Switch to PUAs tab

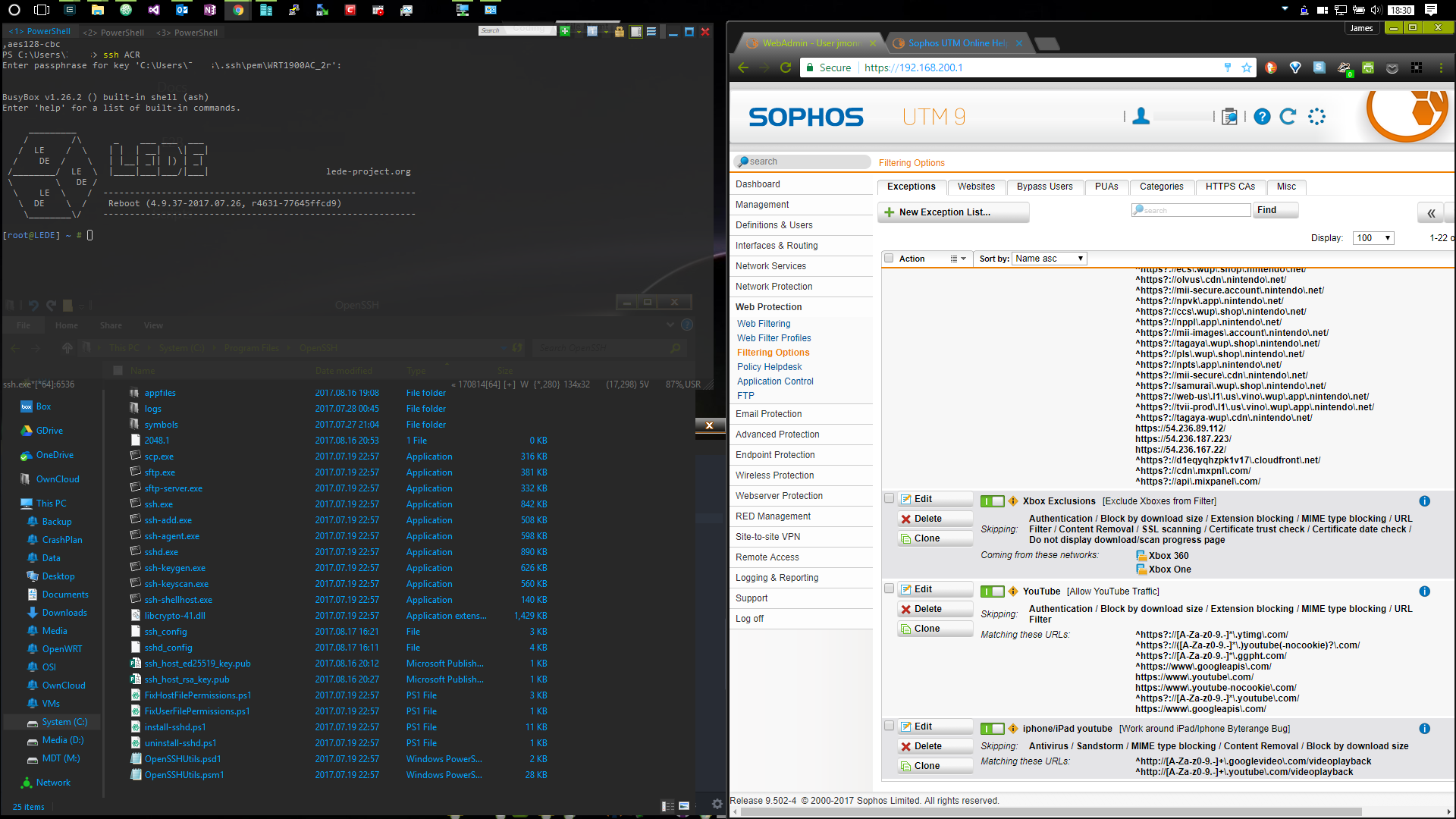coord(1106,187)
